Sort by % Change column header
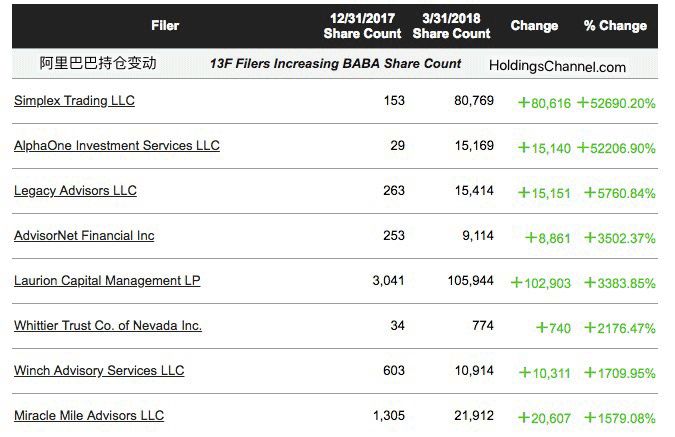The height and width of the screenshot is (437, 675). (x=615, y=25)
